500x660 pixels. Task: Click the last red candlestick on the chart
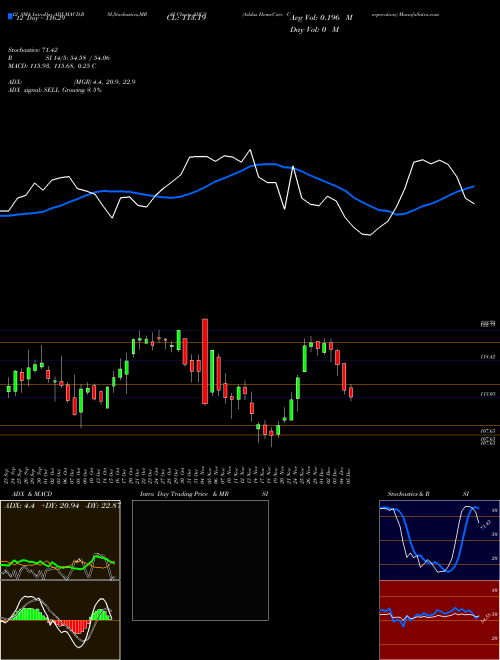click(351, 392)
